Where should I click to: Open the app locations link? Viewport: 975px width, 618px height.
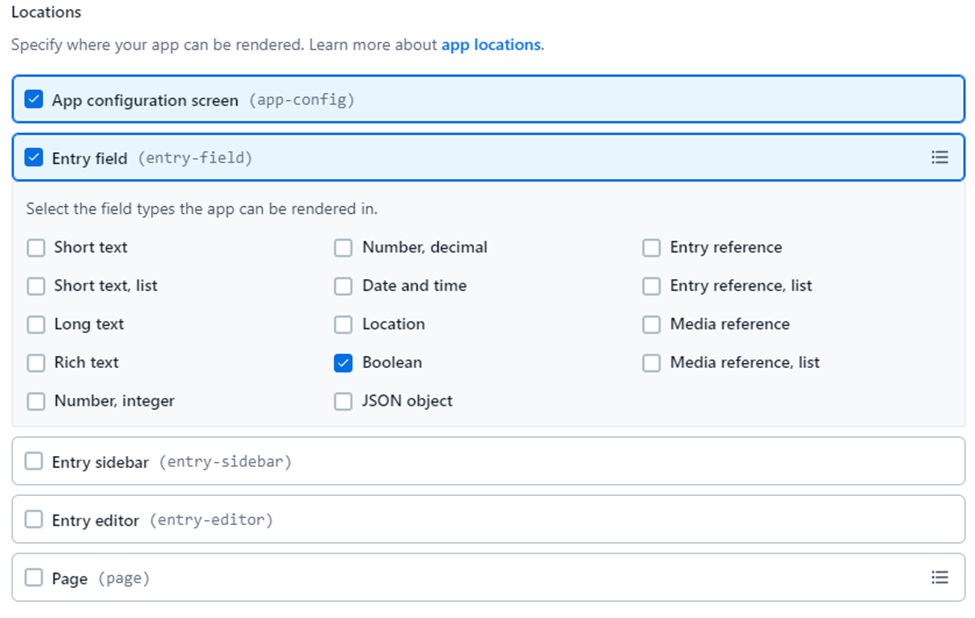[490, 45]
